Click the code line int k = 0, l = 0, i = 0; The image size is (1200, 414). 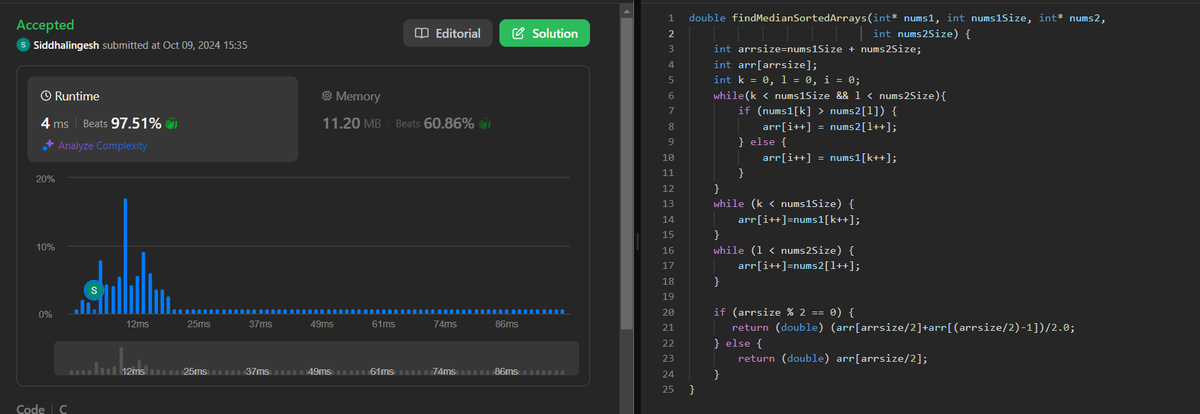coord(787,80)
